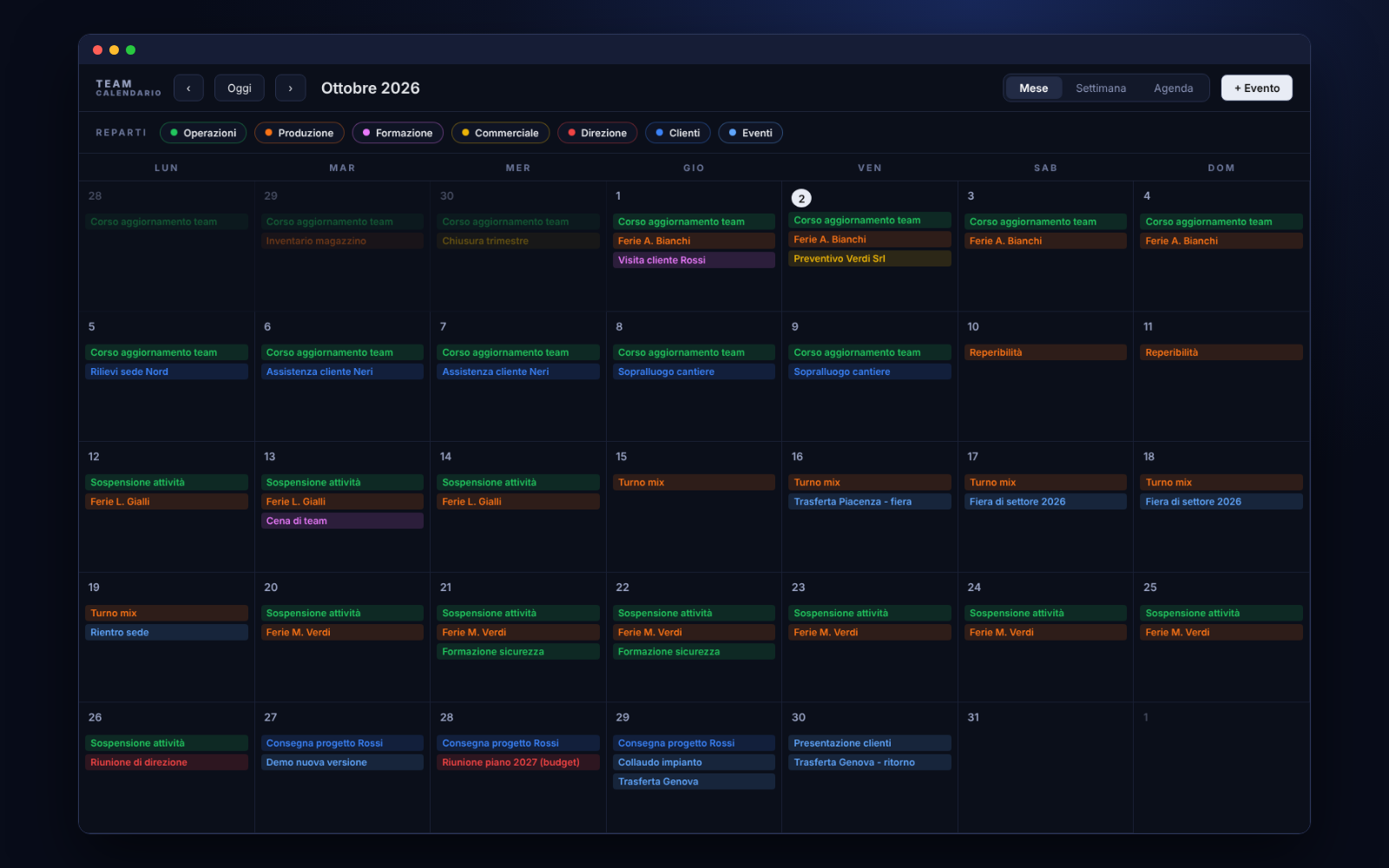Switch to the Agenda view

pos(1173,88)
